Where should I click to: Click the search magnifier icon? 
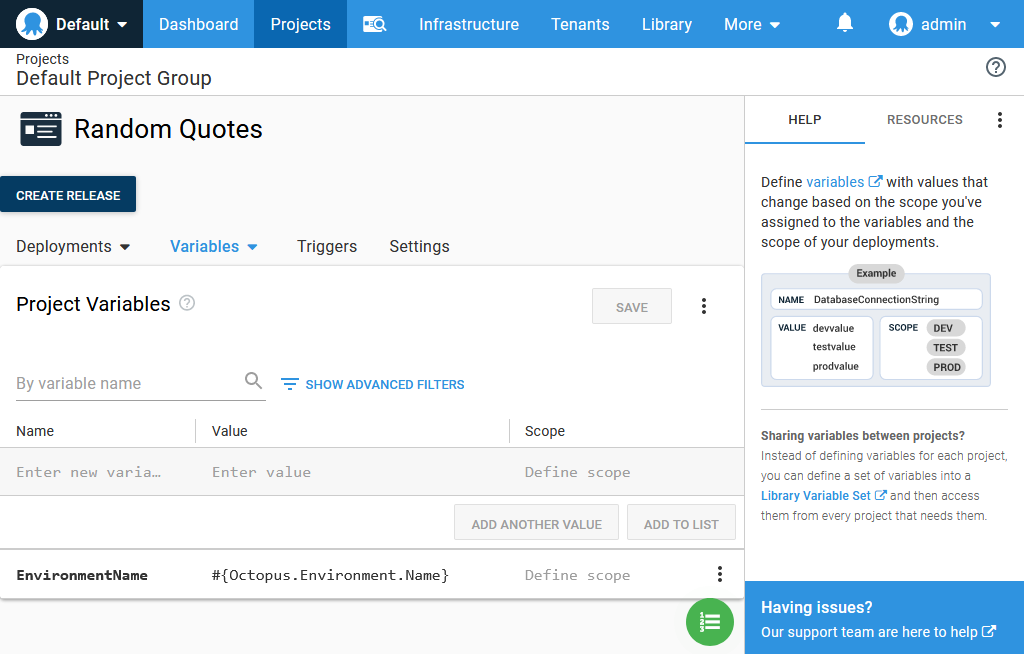253,380
